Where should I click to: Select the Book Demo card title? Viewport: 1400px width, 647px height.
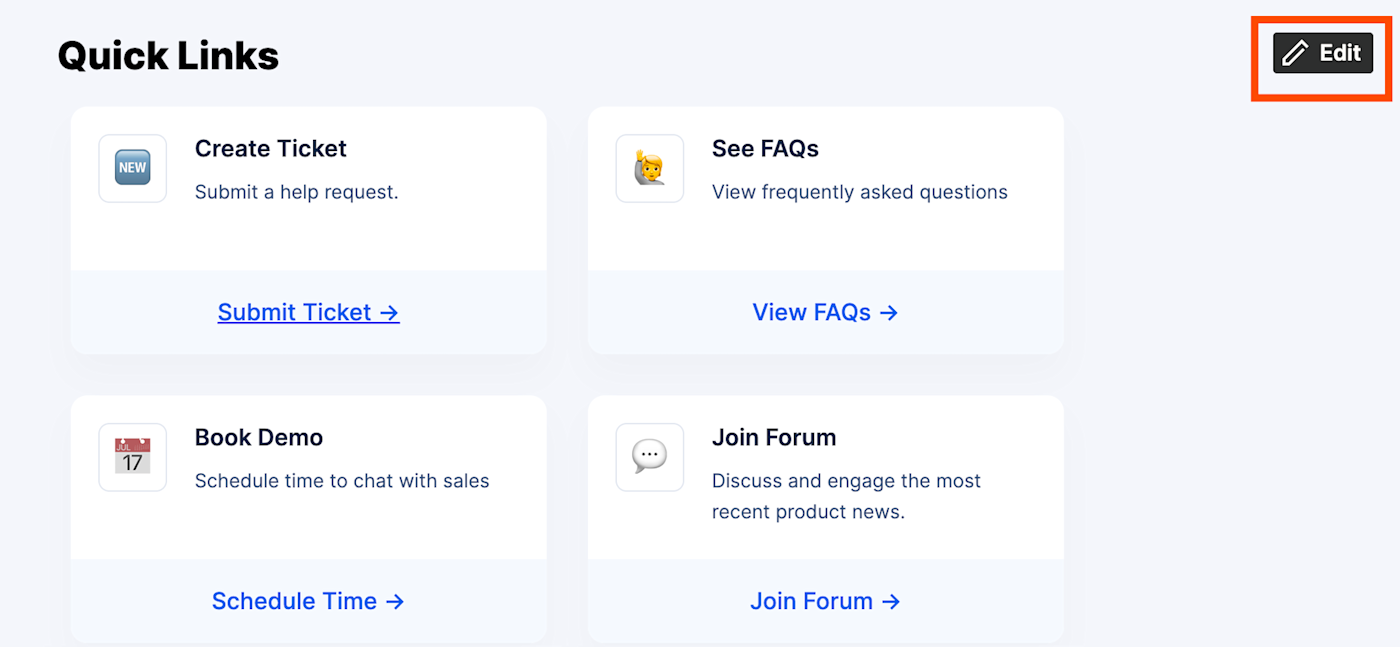tap(259, 437)
